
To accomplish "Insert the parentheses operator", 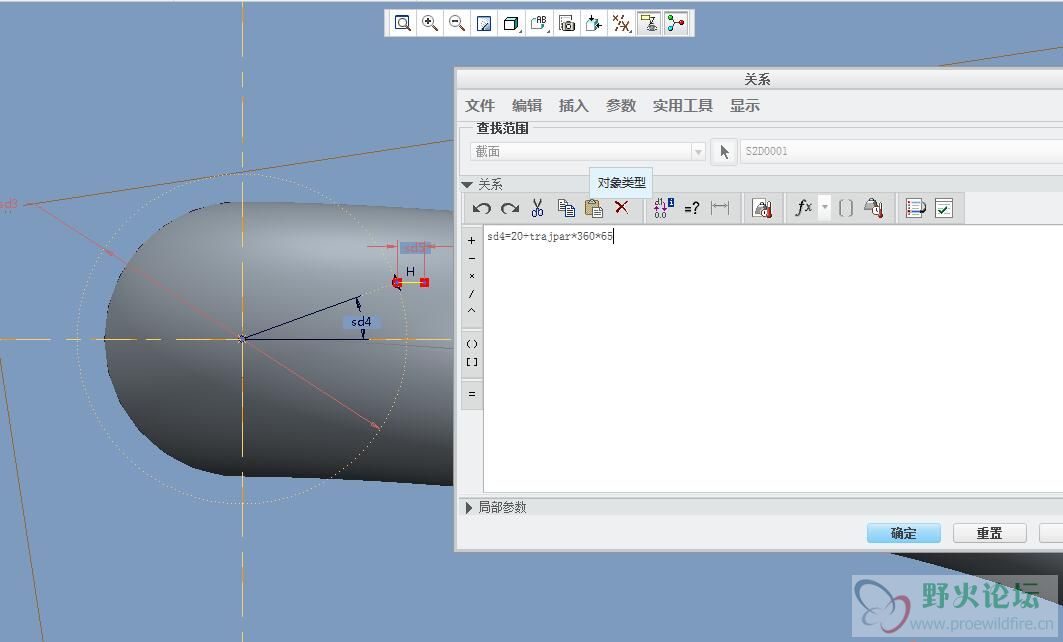I will pyautogui.click(x=472, y=344).
